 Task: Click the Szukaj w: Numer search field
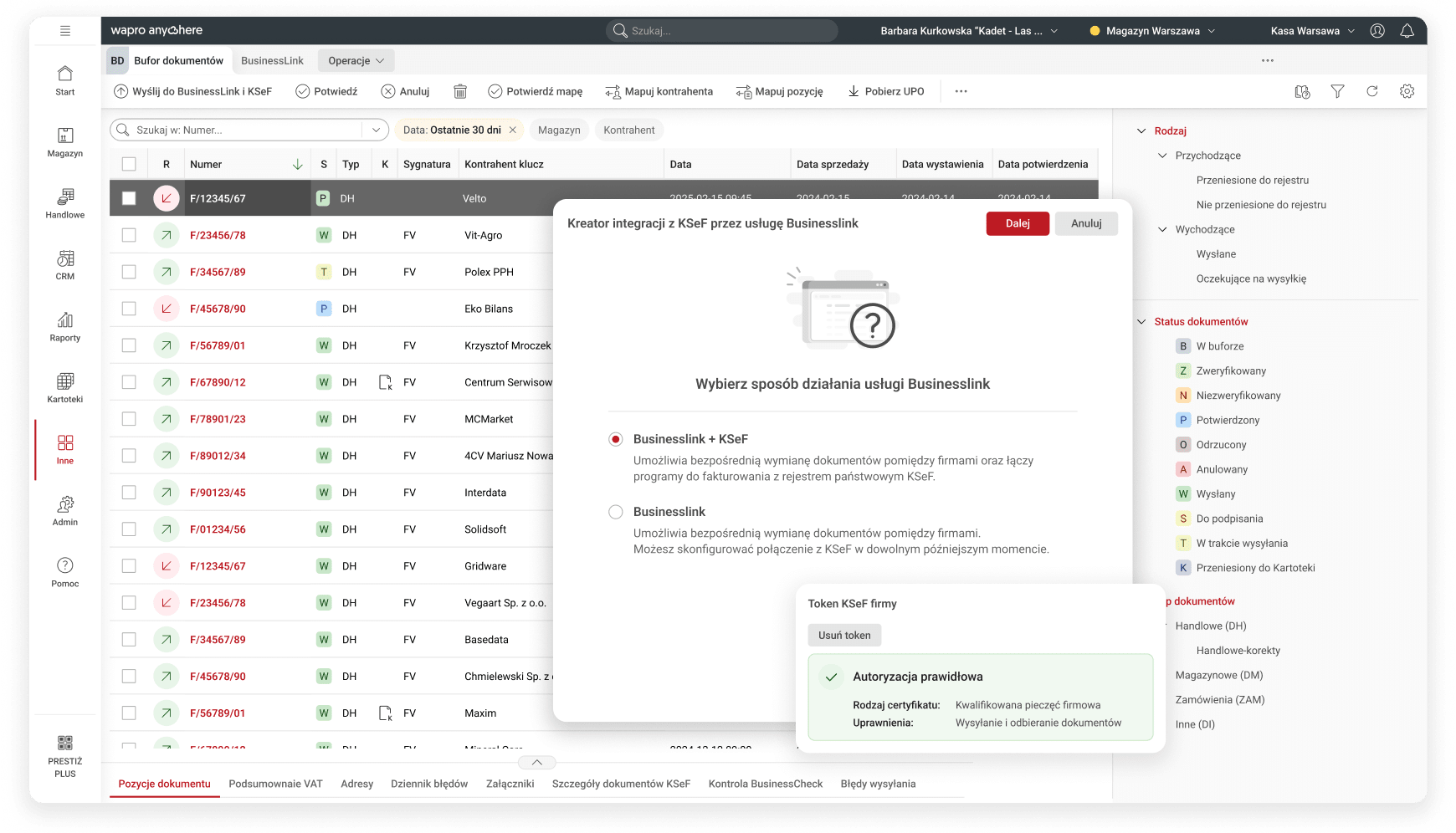click(243, 130)
